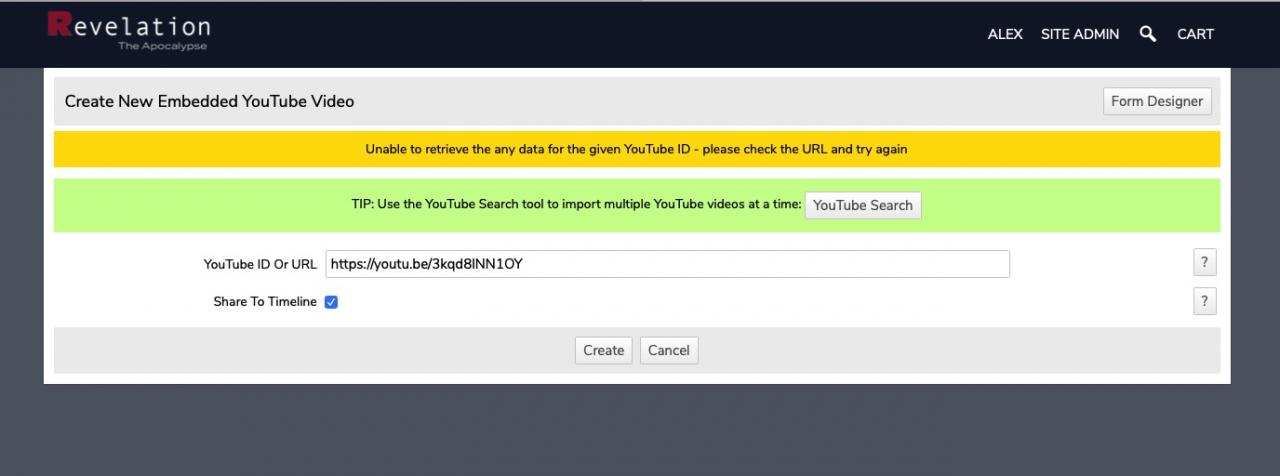Image resolution: width=1280 pixels, height=476 pixels.
Task: Open the Form Designer
Action: pos(1157,101)
